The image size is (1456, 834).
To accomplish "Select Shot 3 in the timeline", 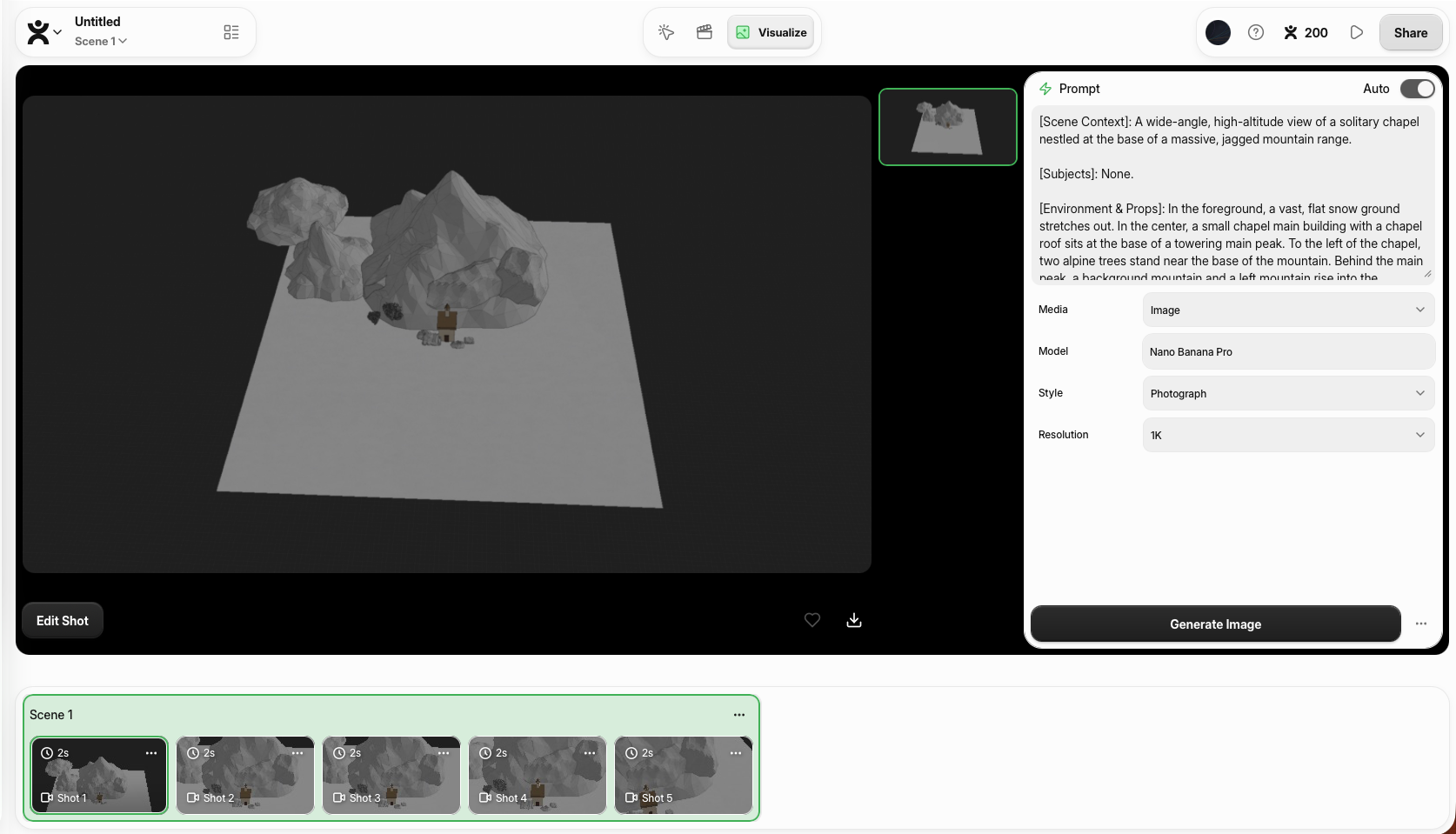I will click(x=391, y=776).
